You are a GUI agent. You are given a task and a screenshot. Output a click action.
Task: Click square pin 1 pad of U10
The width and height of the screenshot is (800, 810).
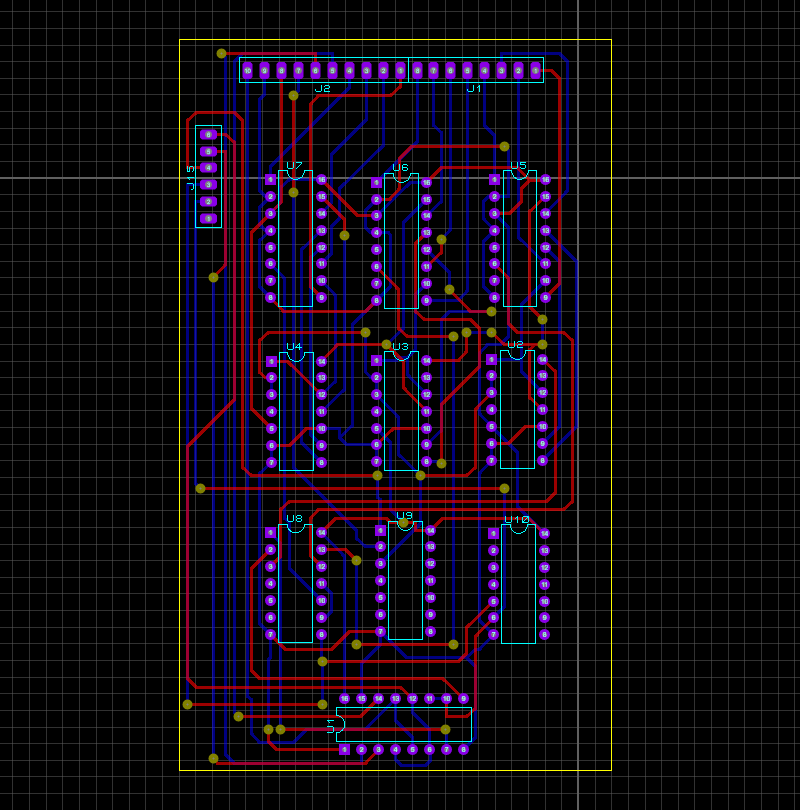pyautogui.click(x=493, y=534)
